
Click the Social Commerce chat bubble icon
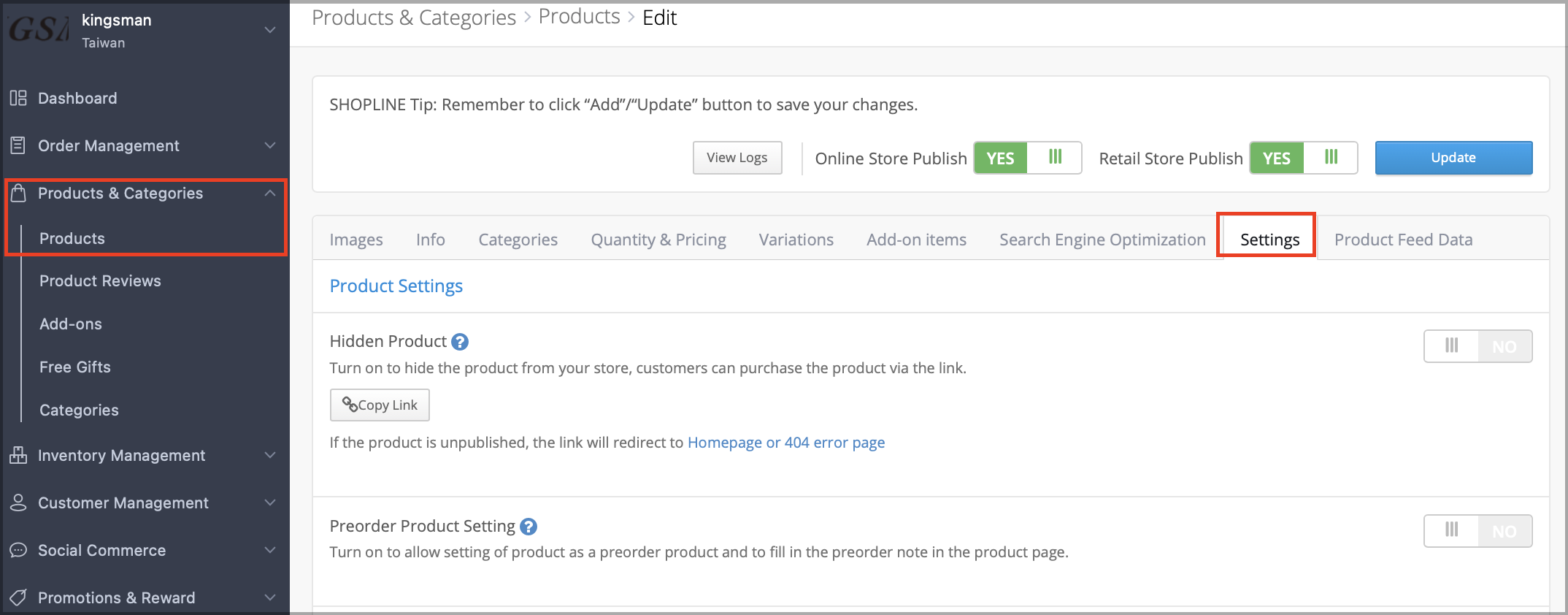pos(18,550)
